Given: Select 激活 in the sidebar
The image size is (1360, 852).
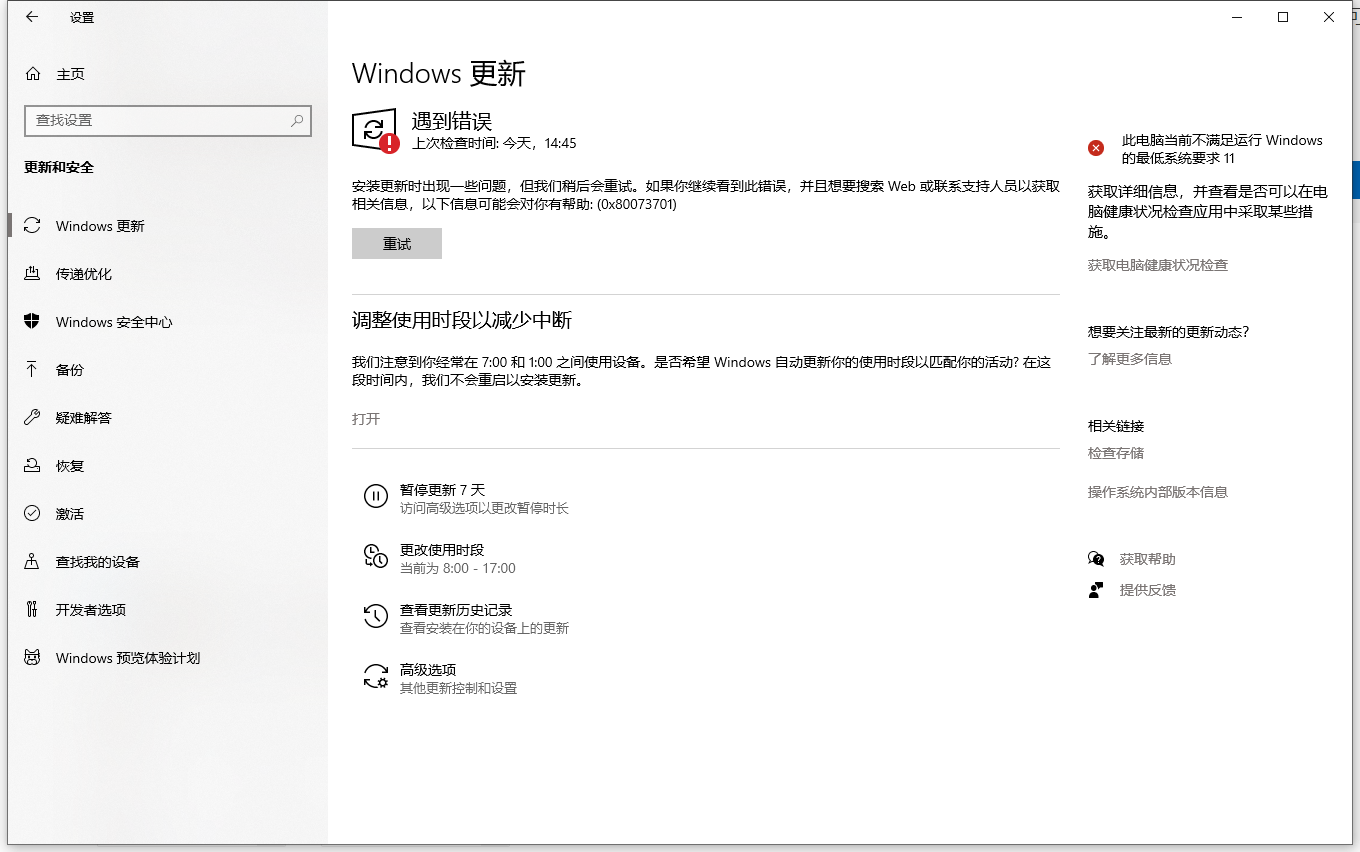Looking at the screenshot, I should point(70,514).
